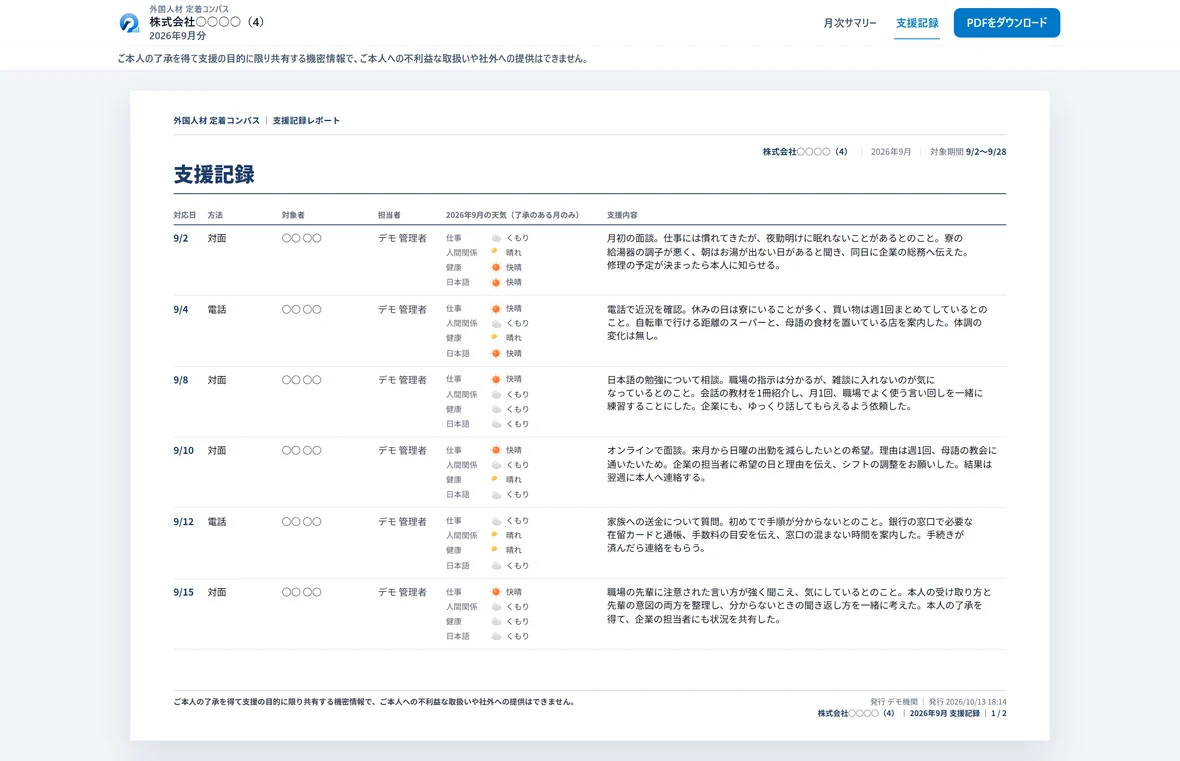Click the 対応日 column header
This screenshot has height=761, width=1180.
pyautogui.click(x=184, y=215)
